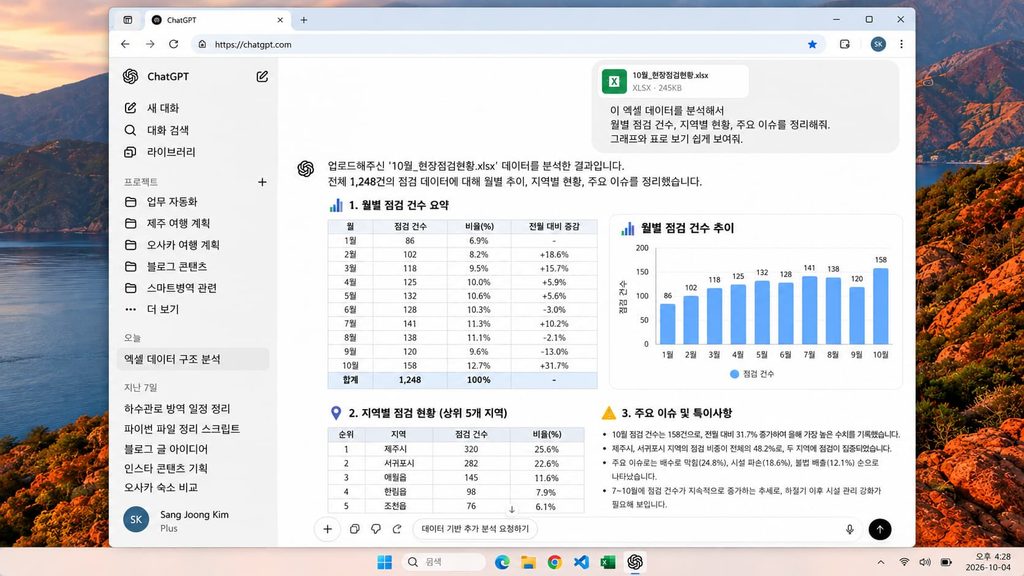Click the plus attach button in composer
The image size is (1024, 576).
point(328,529)
